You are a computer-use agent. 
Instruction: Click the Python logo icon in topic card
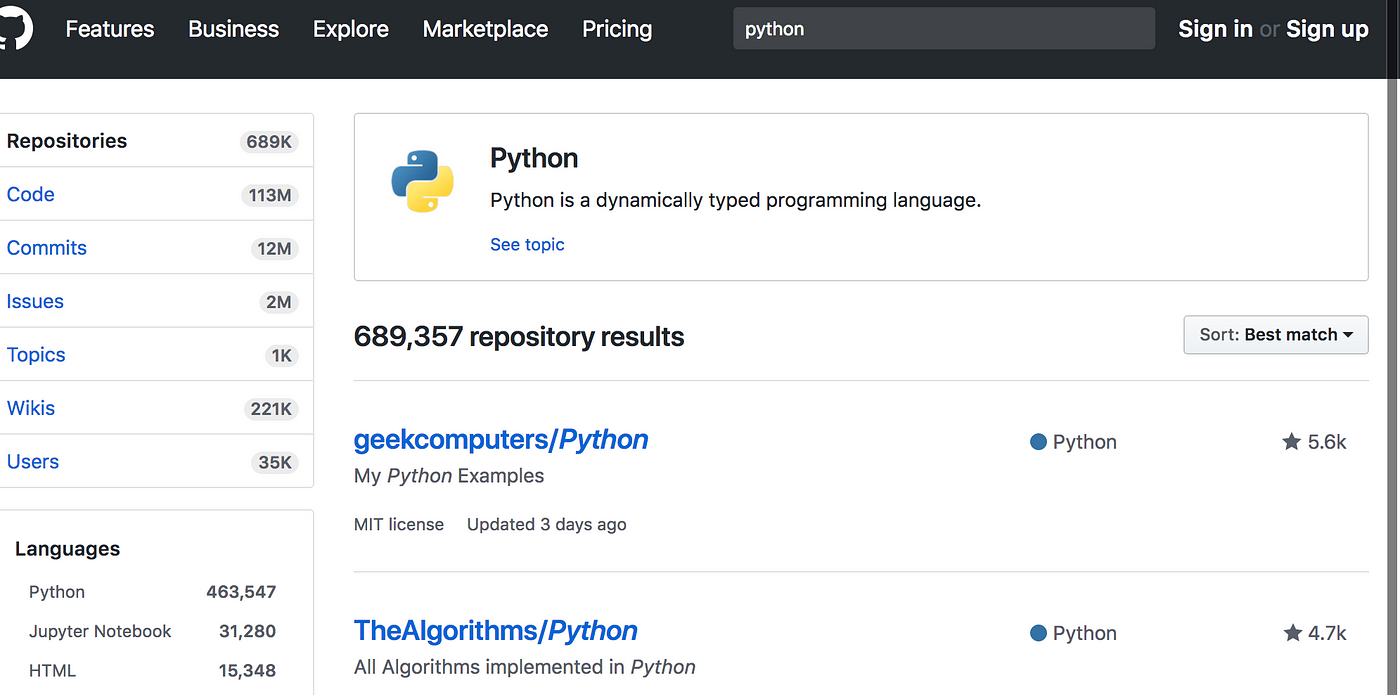(x=422, y=181)
